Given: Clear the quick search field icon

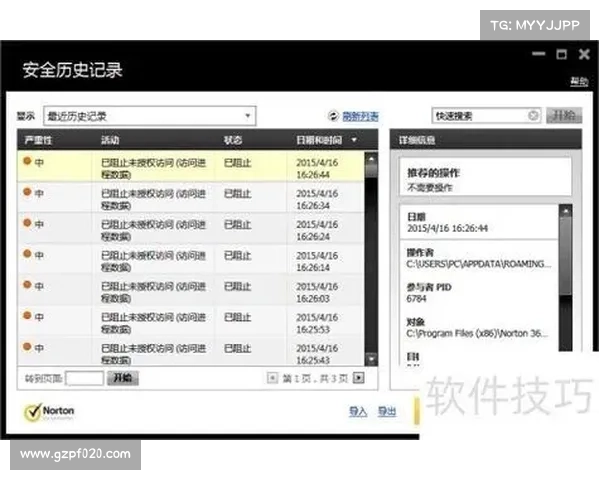Looking at the screenshot, I should [x=533, y=115].
